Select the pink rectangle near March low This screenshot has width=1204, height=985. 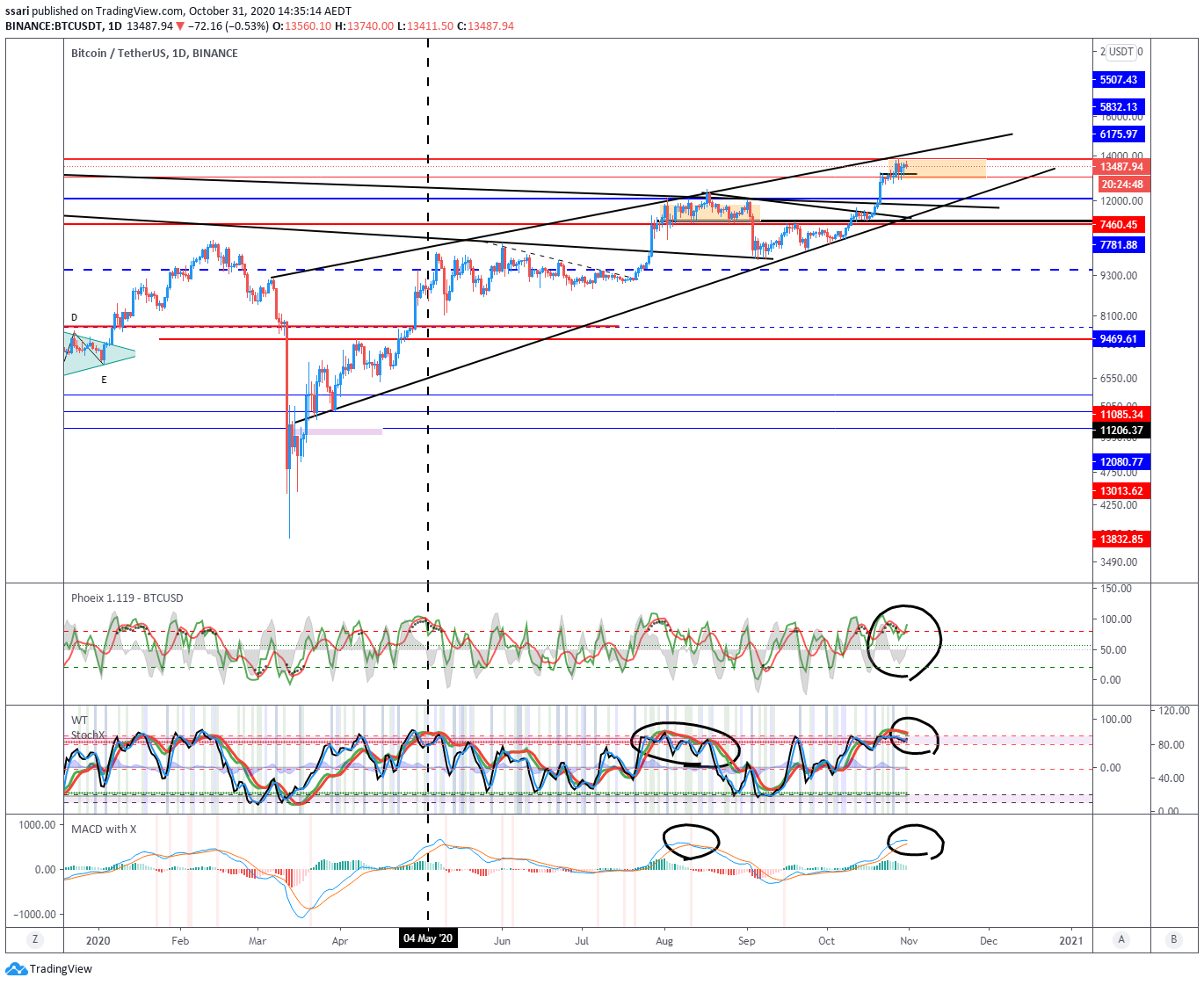[344, 431]
